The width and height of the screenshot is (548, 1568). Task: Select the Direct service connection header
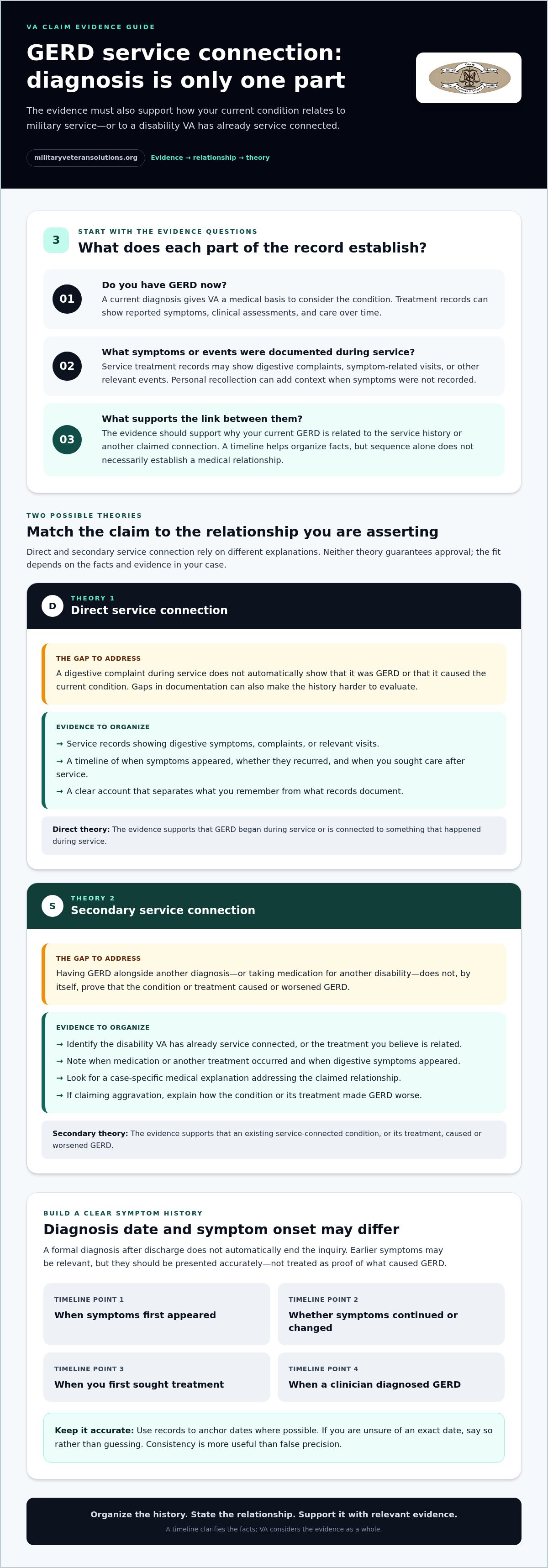pyautogui.click(x=274, y=605)
